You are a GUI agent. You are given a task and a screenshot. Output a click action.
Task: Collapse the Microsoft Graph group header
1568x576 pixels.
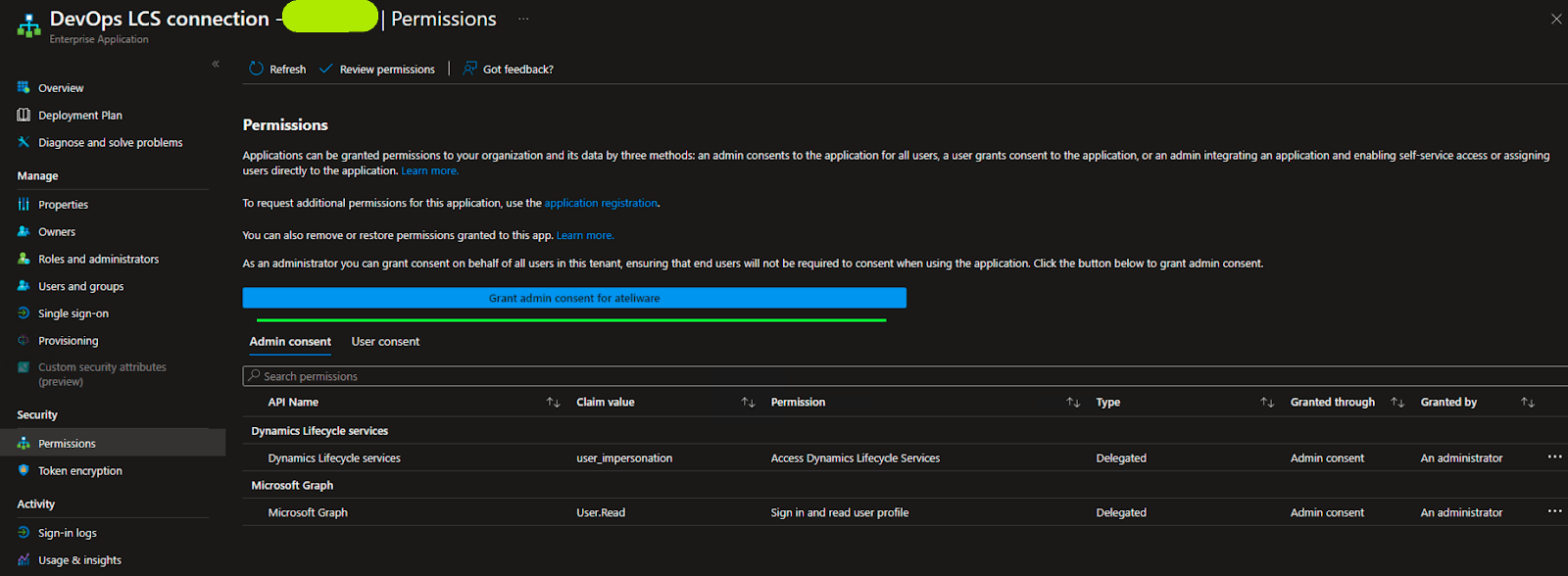click(x=292, y=485)
